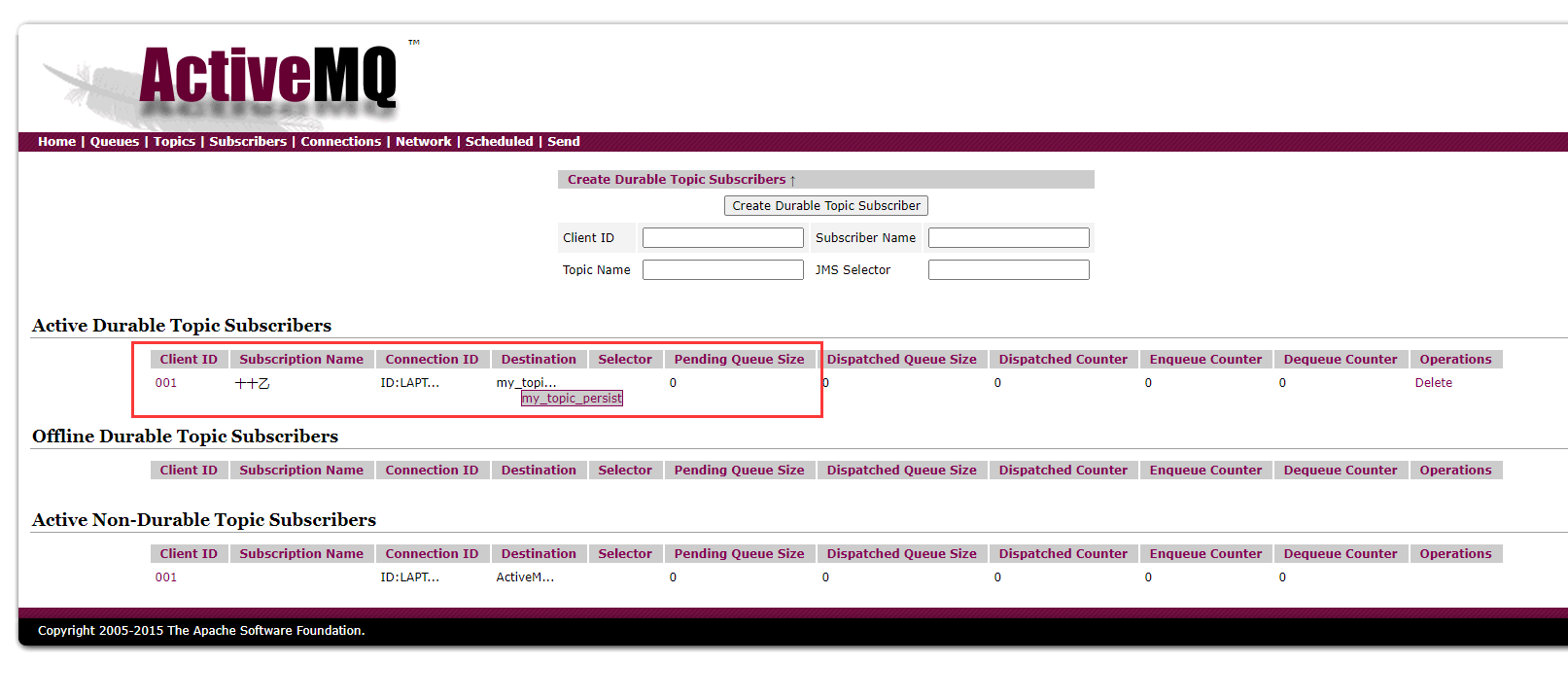Click Enqueue Counter header in Active Non-Durable table
Screen dimensions: 1568x699
pos(1205,554)
